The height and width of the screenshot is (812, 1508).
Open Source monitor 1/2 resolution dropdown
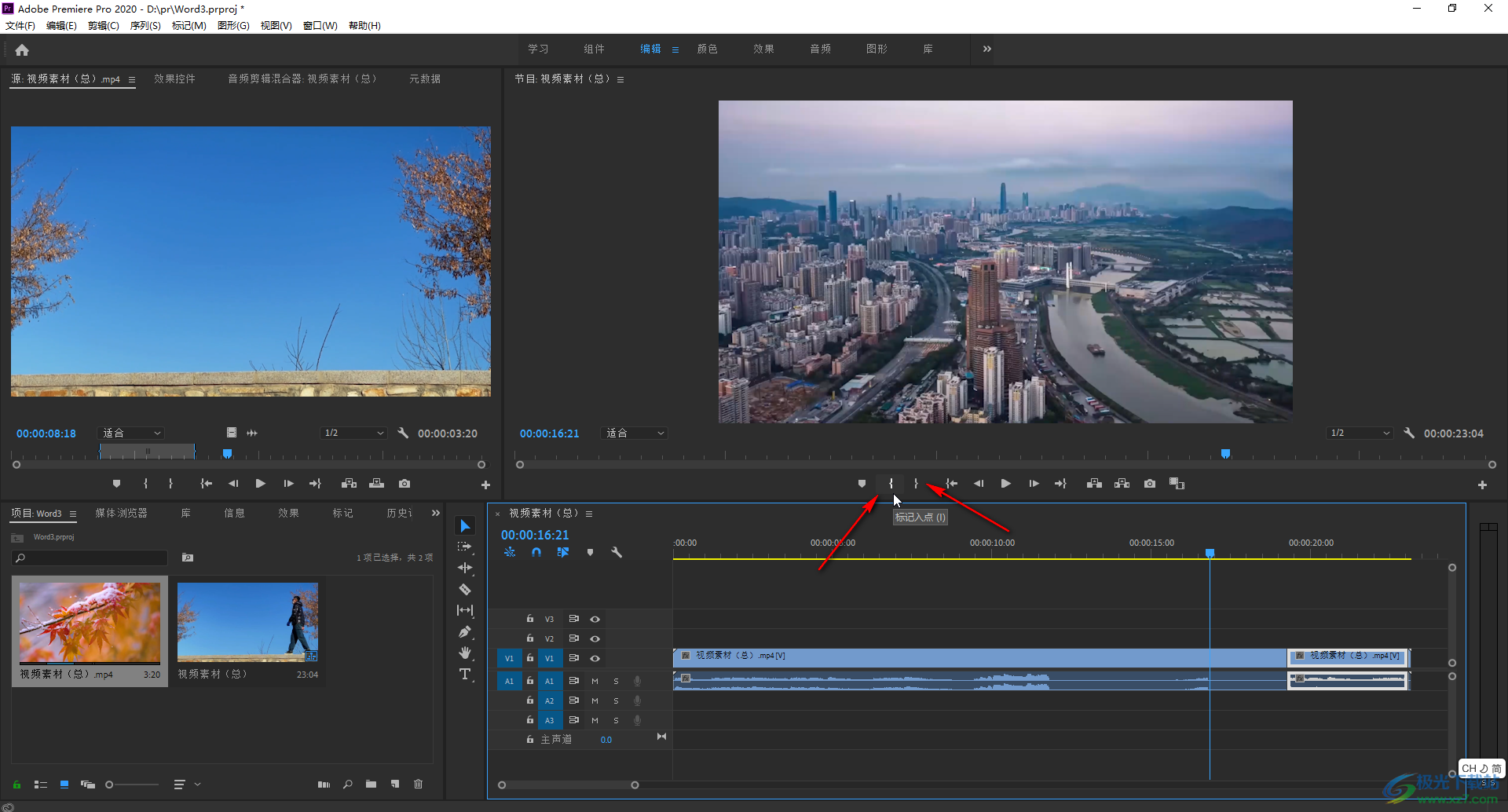(x=353, y=433)
